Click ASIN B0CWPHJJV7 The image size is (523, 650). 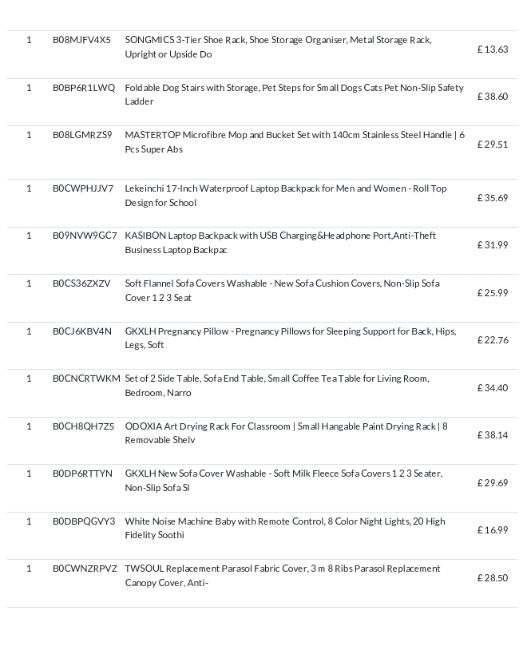coord(83,188)
